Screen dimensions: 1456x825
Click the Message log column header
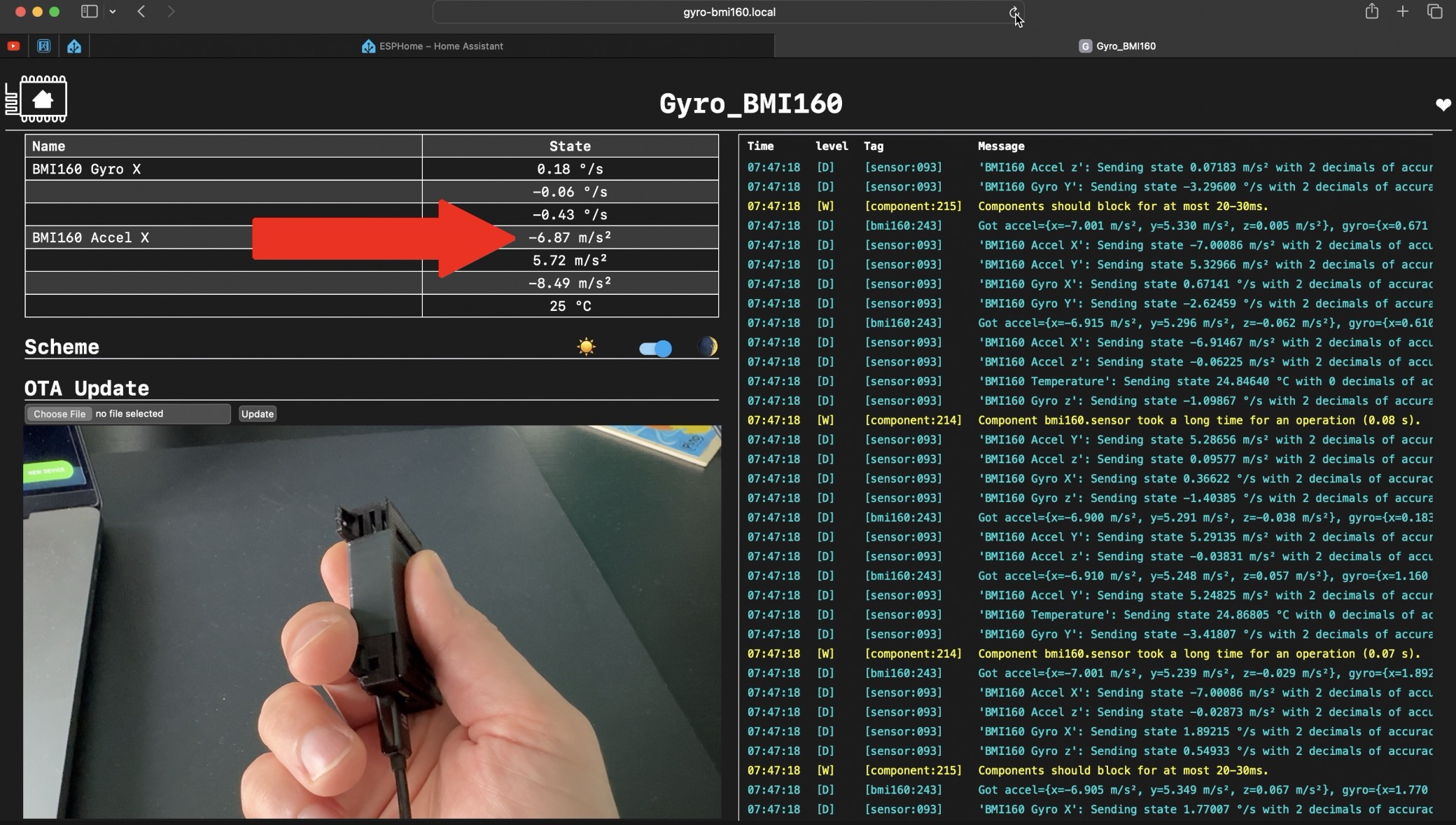coord(1001,146)
